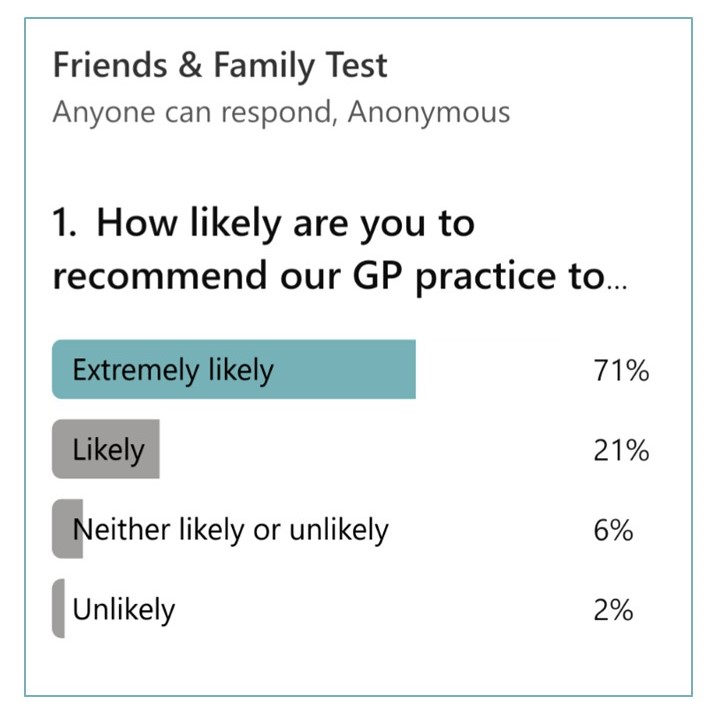The width and height of the screenshot is (713, 717).
Task: Click the ampersand in the survey title
Action: 190,65
